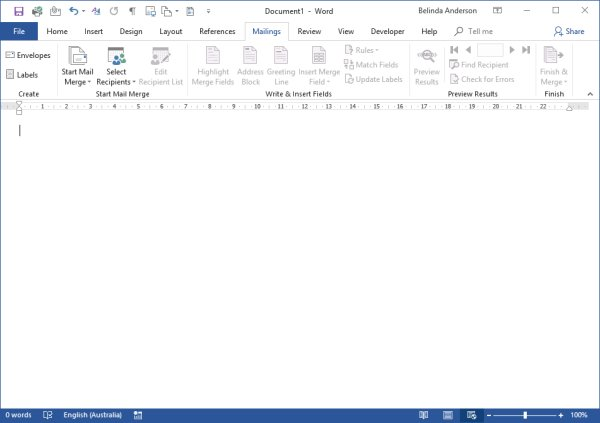
Task: Switch to the Home tab
Action: pyautogui.click(x=57, y=31)
